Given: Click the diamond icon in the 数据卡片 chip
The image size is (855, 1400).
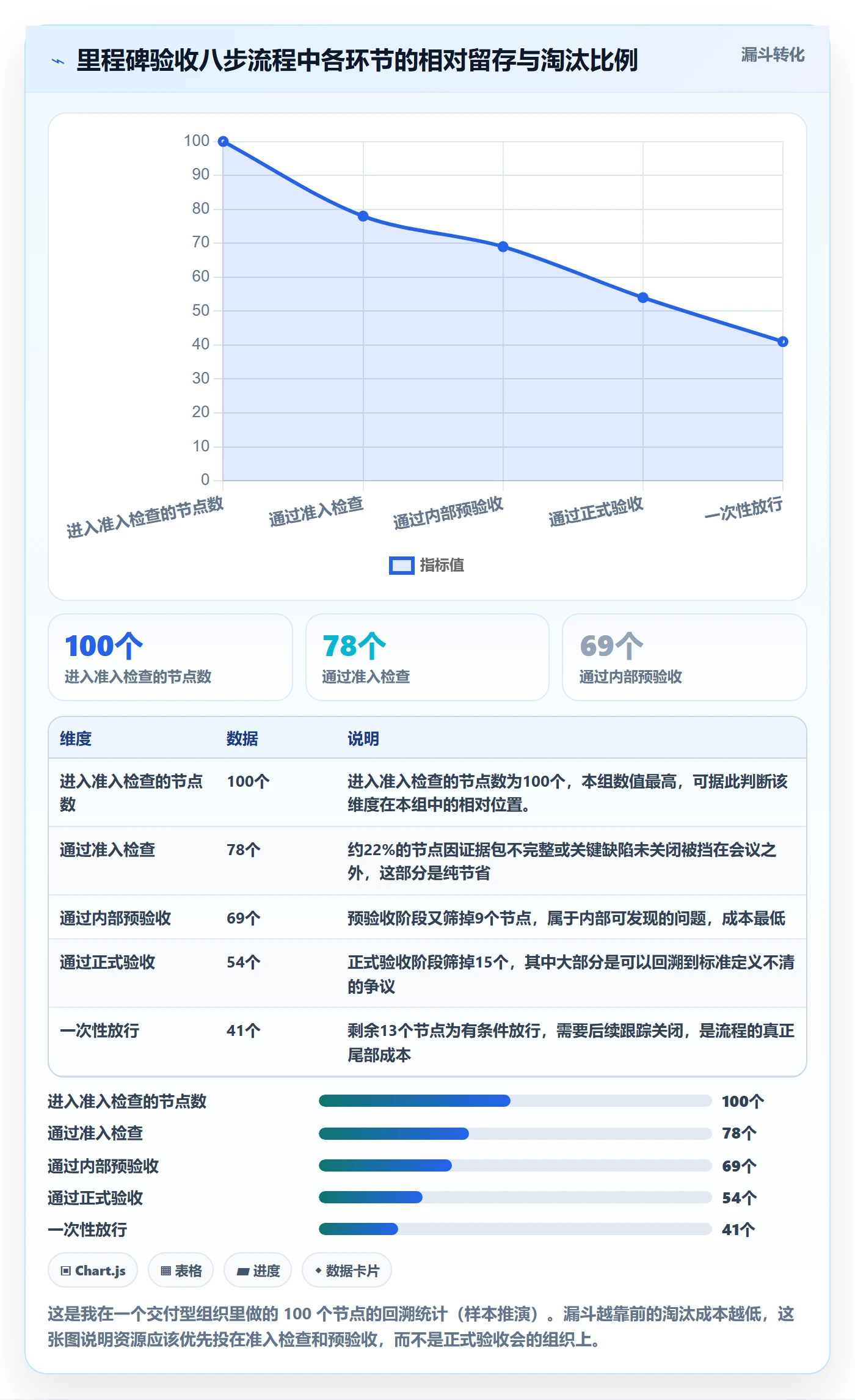Looking at the screenshot, I should coord(318,1271).
